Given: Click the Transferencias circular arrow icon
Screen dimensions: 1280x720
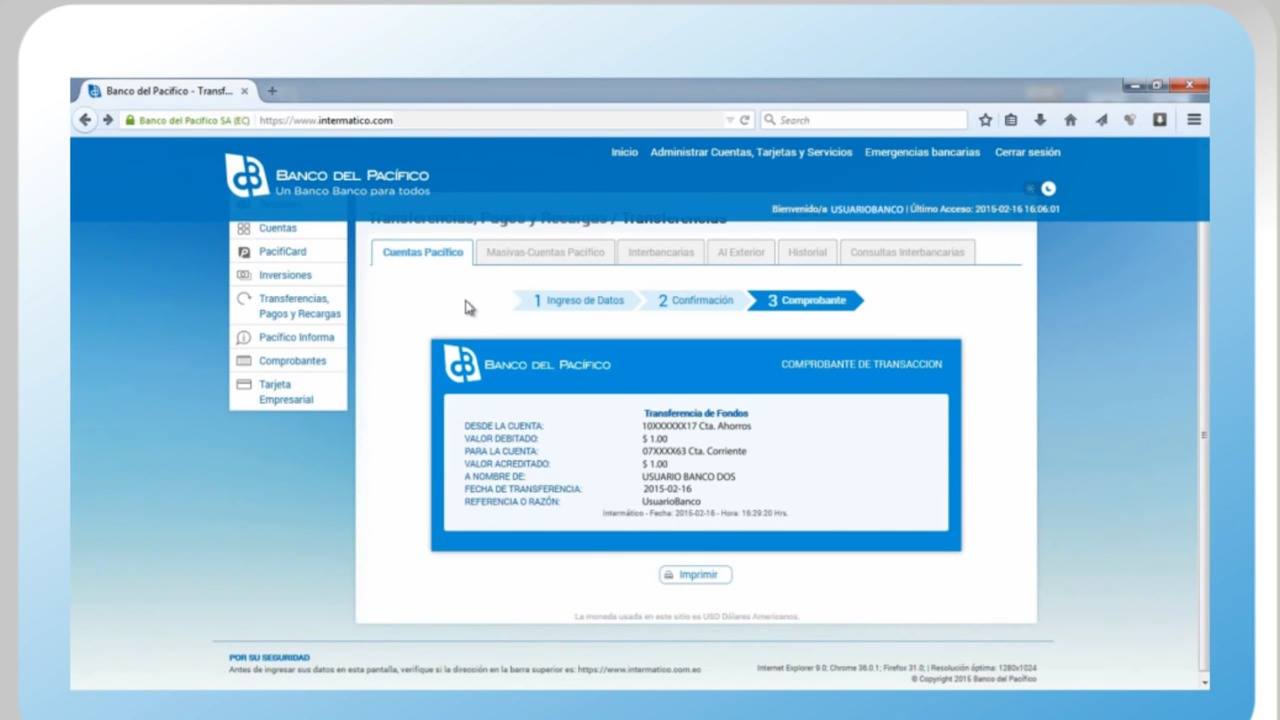Looking at the screenshot, I should pyautogui.click(x=243, y=299).
